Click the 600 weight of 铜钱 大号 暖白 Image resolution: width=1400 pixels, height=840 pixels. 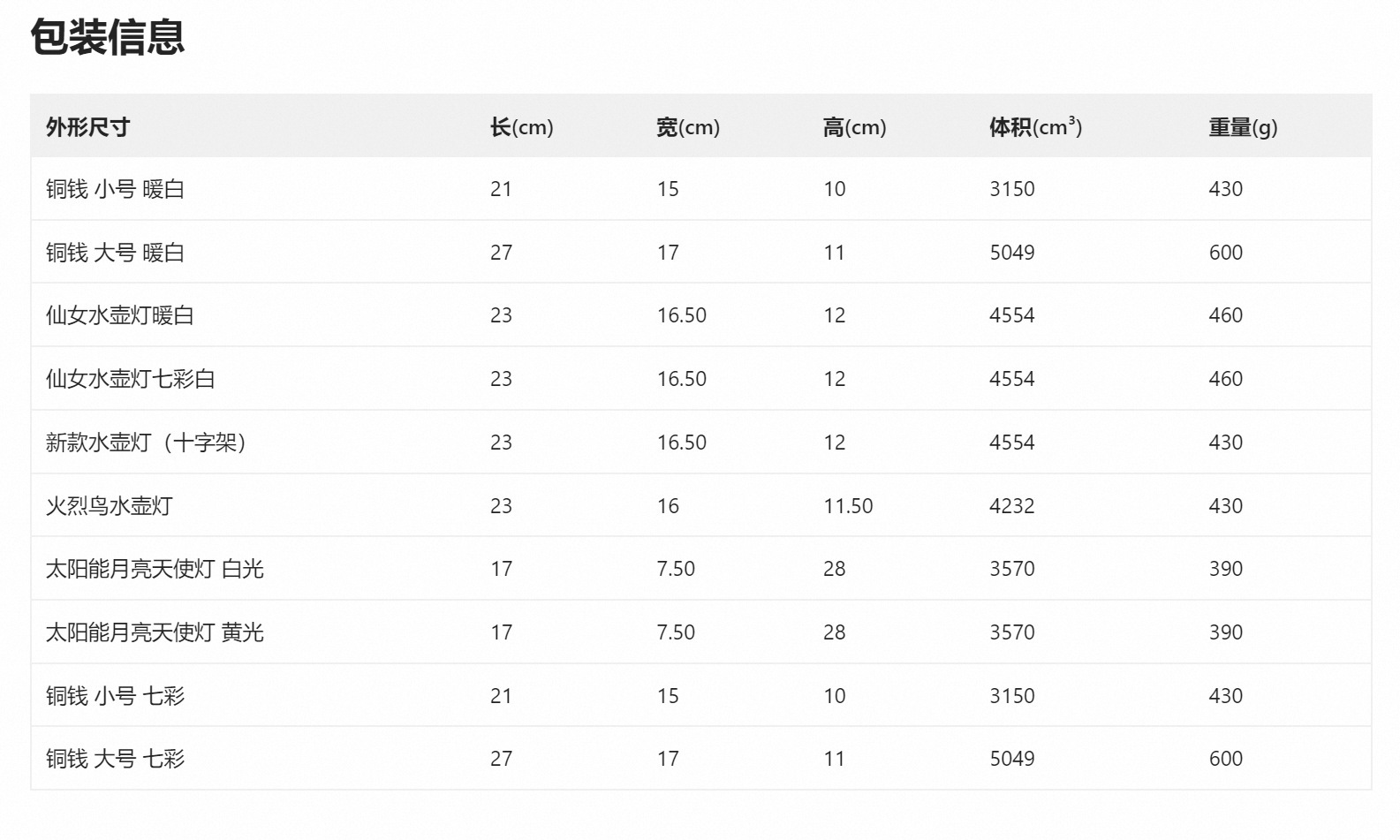pyautogui.click(x=1225, y=253)
